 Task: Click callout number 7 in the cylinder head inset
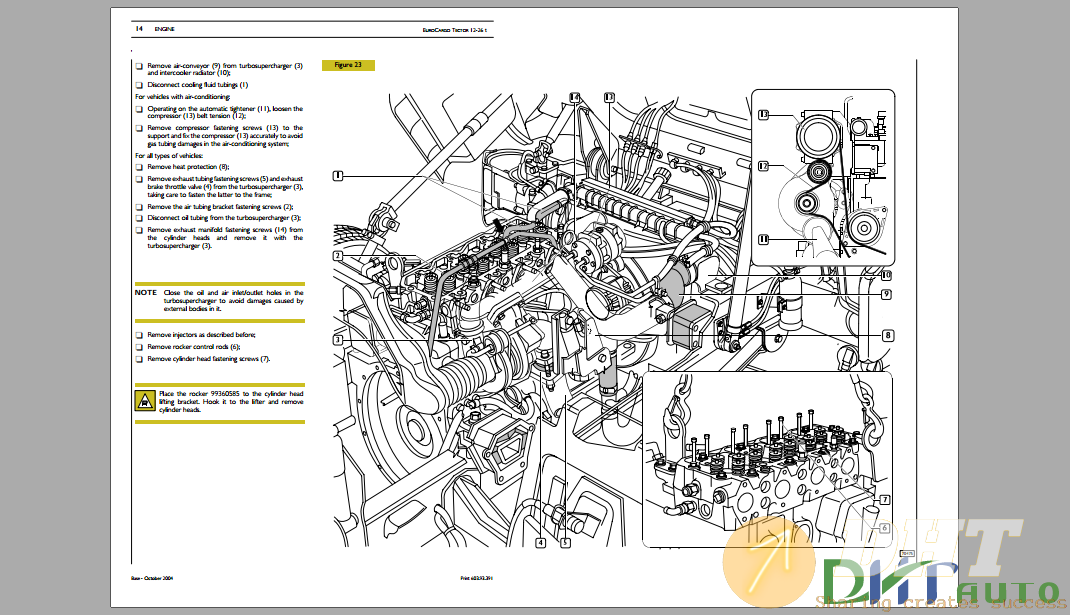coord(884,500)
